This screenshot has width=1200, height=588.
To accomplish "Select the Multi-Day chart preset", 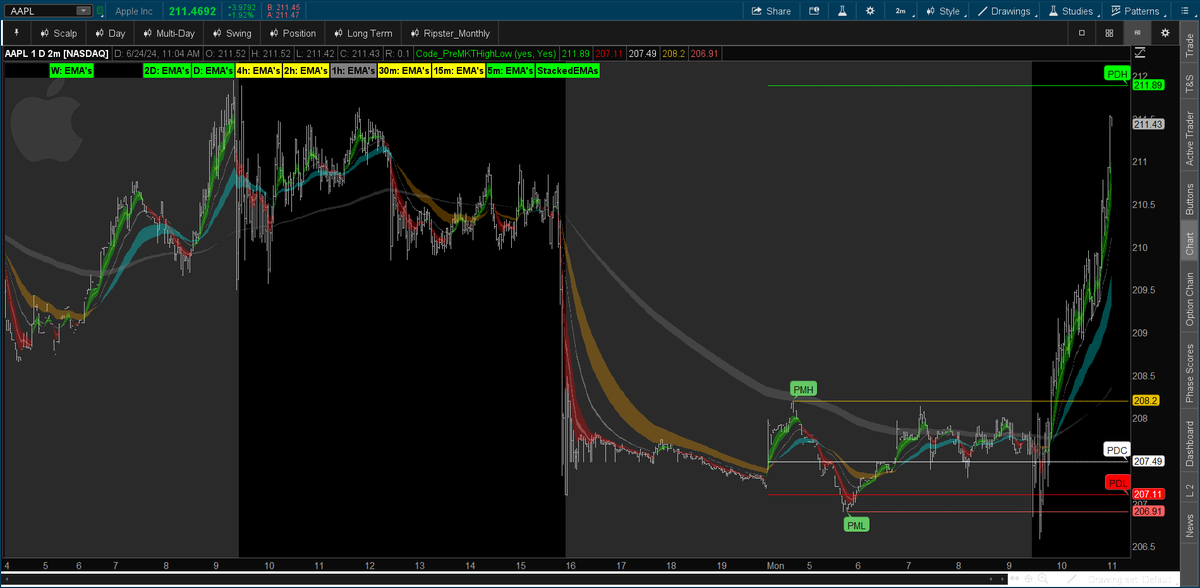I will 168,33.
